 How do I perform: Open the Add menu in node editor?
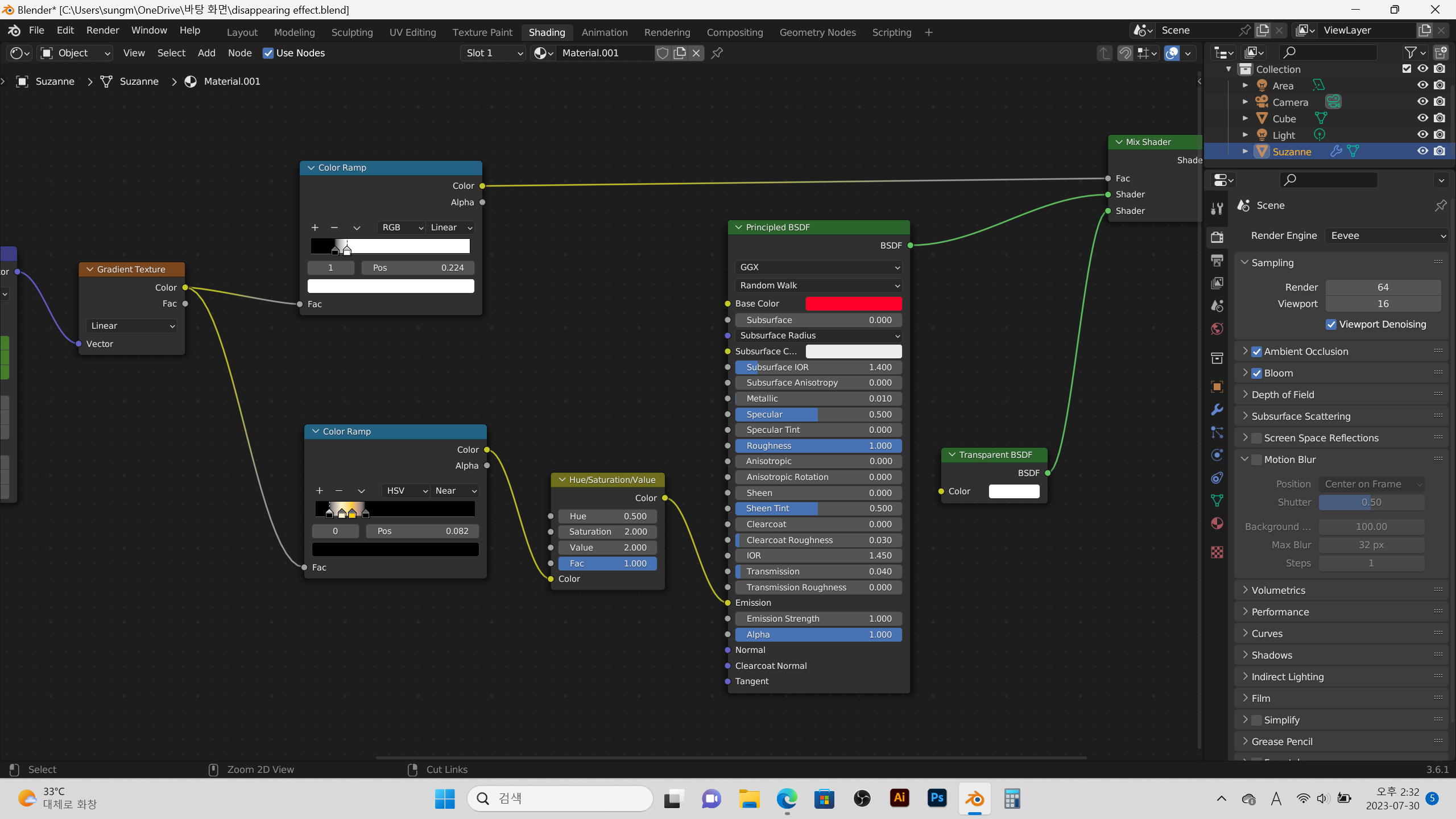pos(206,53)
